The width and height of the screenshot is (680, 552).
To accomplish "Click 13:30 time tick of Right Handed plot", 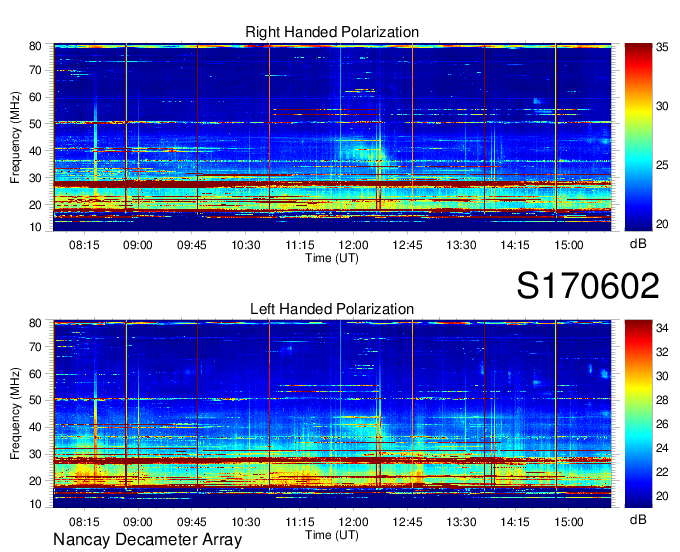I will click(461, 245).
